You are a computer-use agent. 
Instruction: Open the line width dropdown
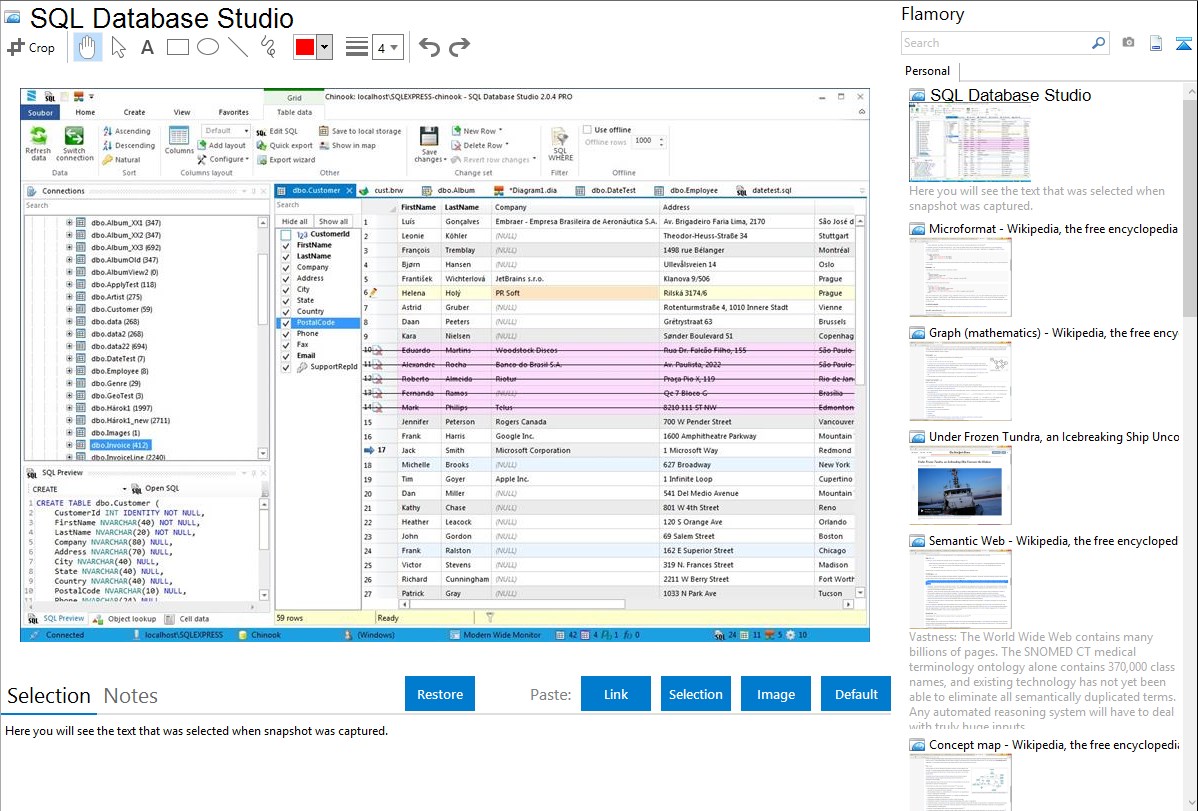click(388, 47)
